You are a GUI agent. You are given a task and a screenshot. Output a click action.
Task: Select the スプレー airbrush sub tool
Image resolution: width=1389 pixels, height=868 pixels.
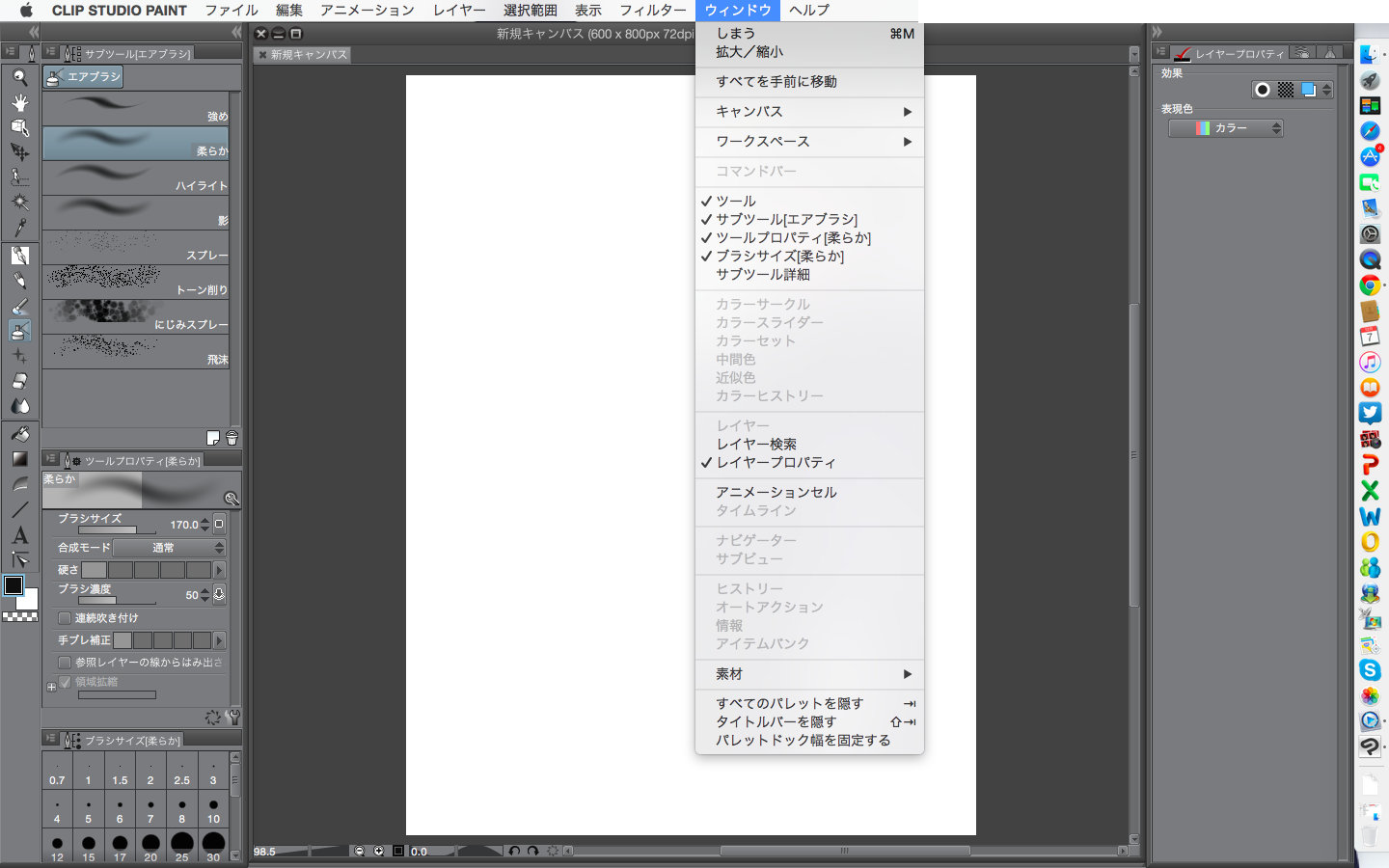[136, 248]
